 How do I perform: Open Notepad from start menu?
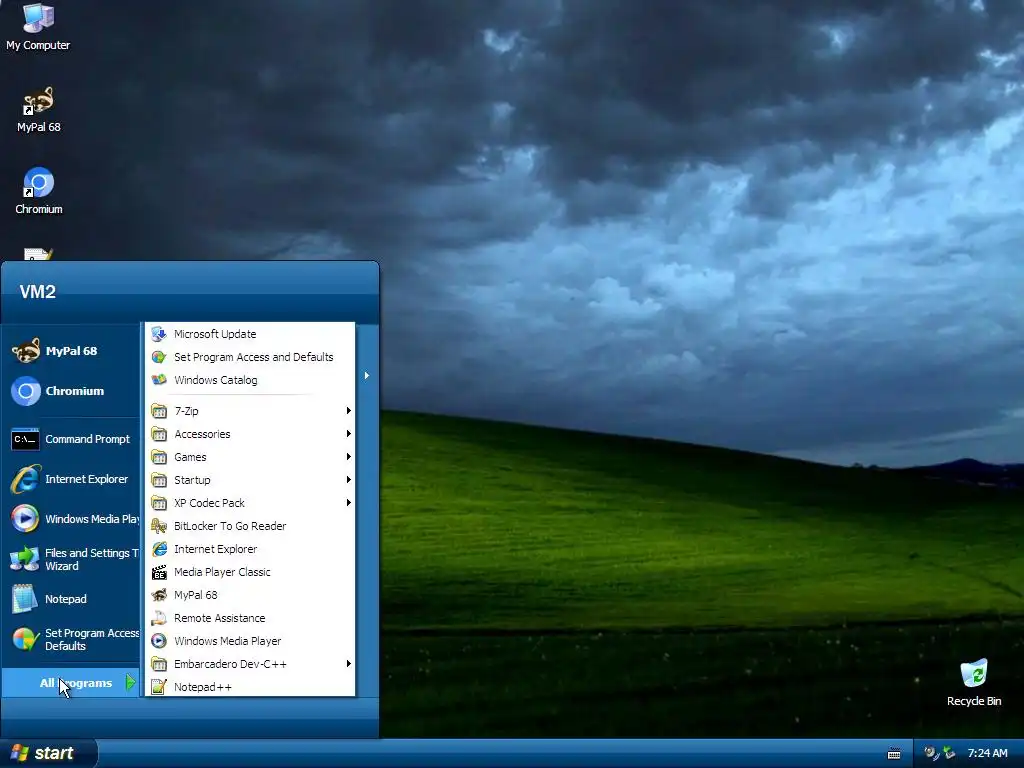[71, 599]
